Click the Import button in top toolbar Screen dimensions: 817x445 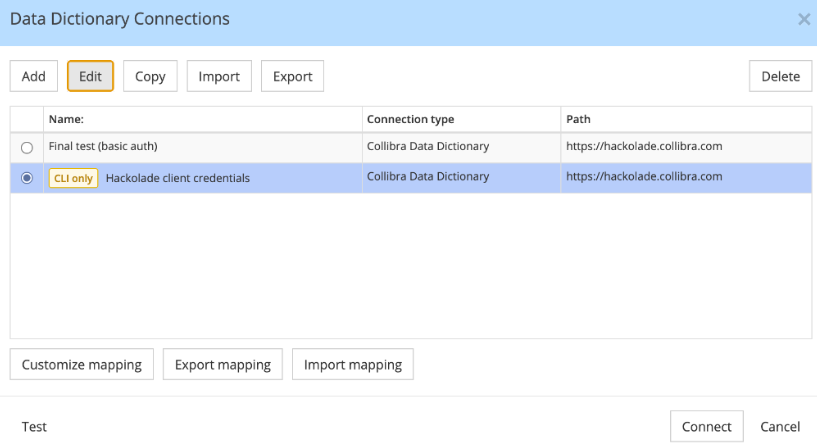tap(219, 76)
